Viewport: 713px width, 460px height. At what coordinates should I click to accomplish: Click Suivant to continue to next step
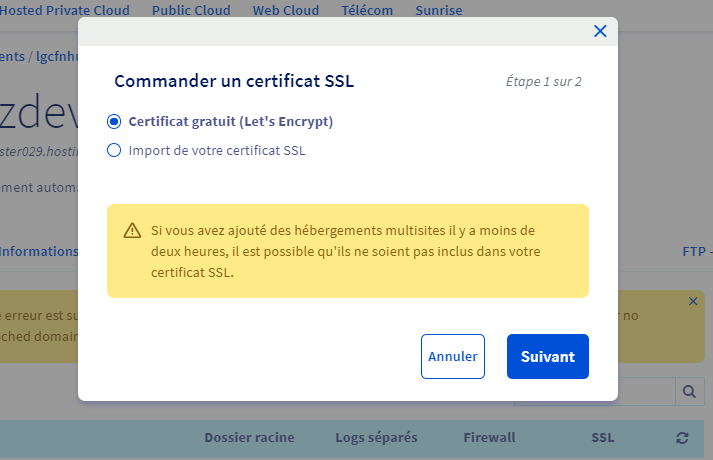(x=547, y=356)
